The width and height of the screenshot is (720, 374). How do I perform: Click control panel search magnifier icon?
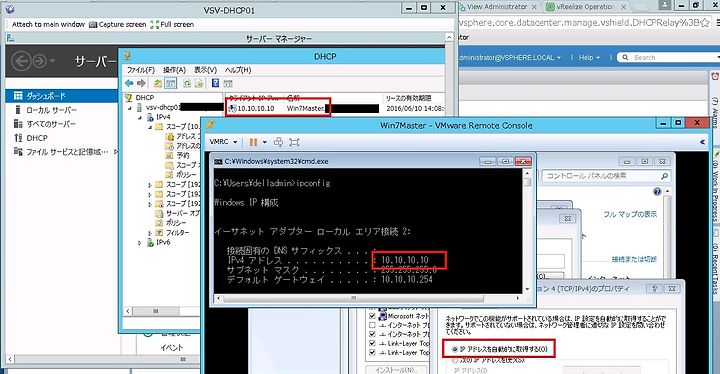[664, 176]
